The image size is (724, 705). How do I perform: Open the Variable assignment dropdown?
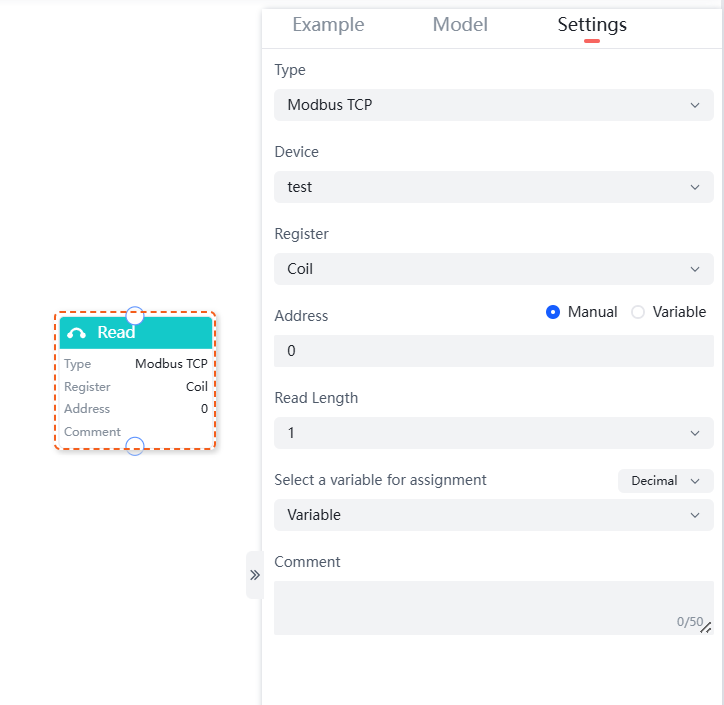click(x=493, y=515)
